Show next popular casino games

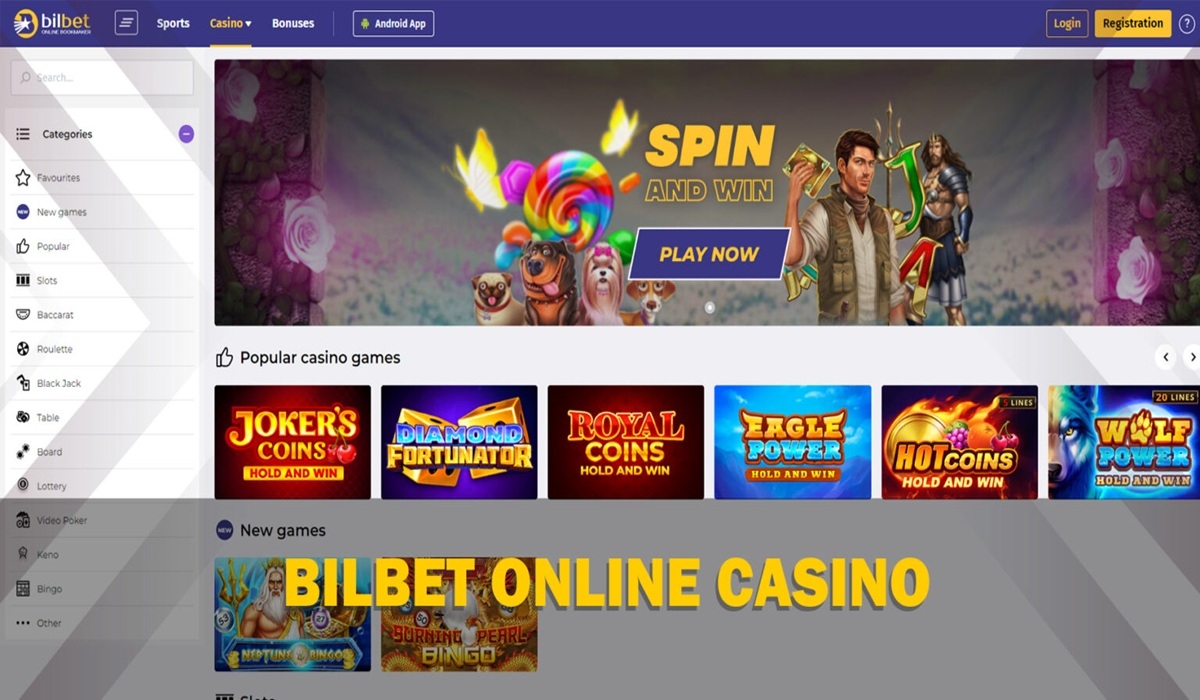click(x=1191, y=357)
